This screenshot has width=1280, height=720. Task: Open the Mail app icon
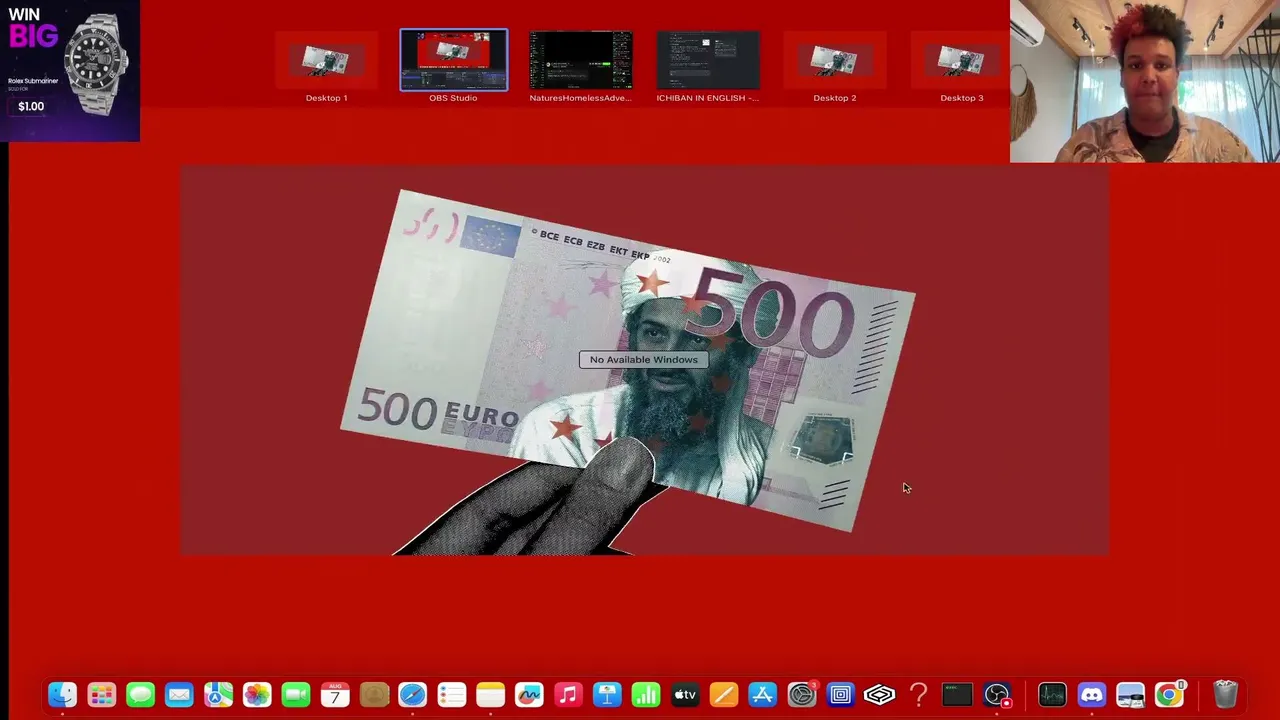(x=179, y=695)
